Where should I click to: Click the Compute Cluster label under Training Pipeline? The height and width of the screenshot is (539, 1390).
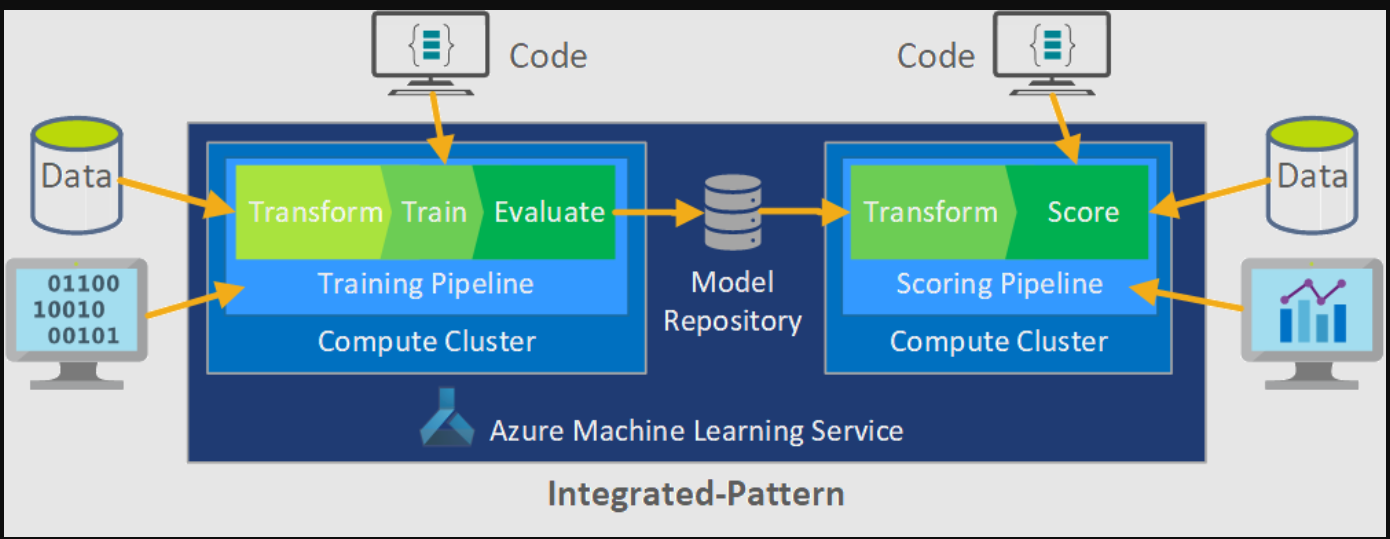click(x=427, y=342)
